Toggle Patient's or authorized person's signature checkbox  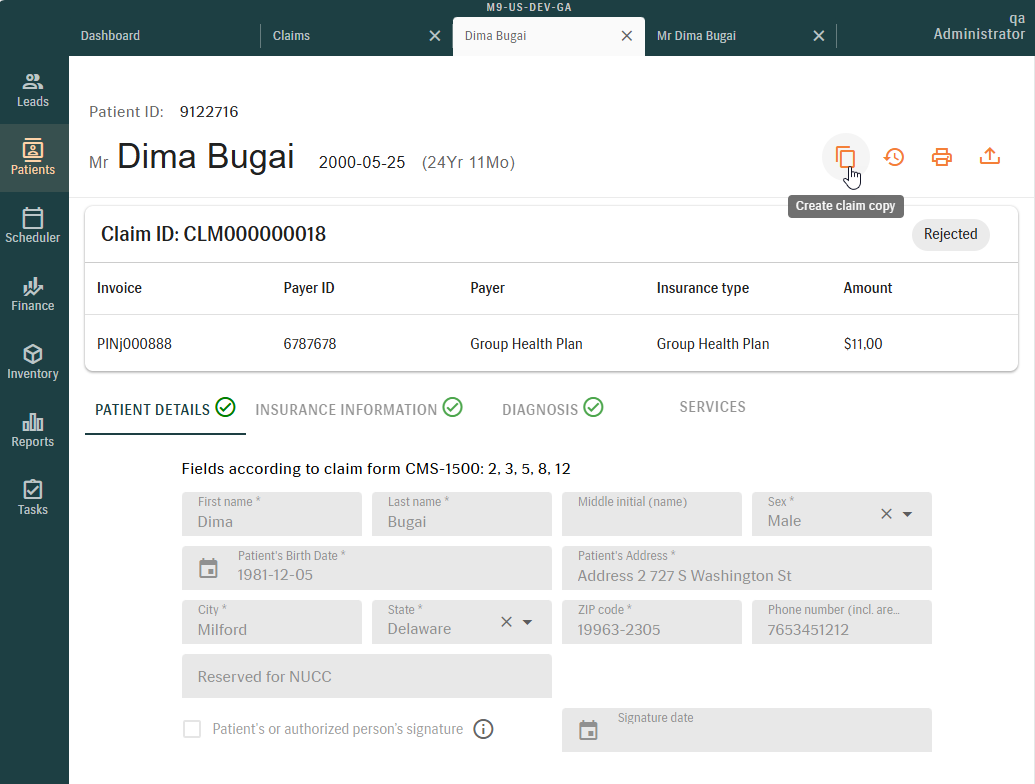[192, 729]
